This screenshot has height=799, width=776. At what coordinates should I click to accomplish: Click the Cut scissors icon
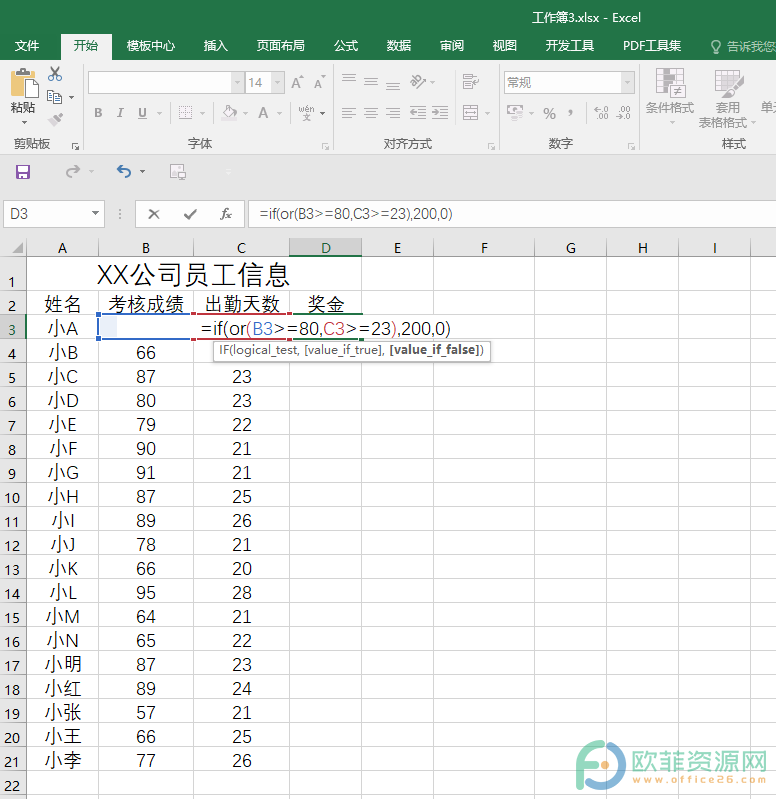pyautogui.click(x=55, y=74)
